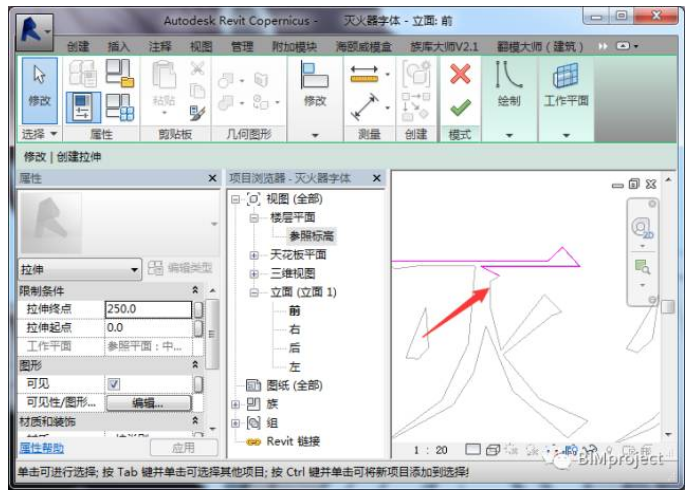Screen dimensions: 697x497
Task: Open the 属性帮助 link
Action: click(41, 448)
